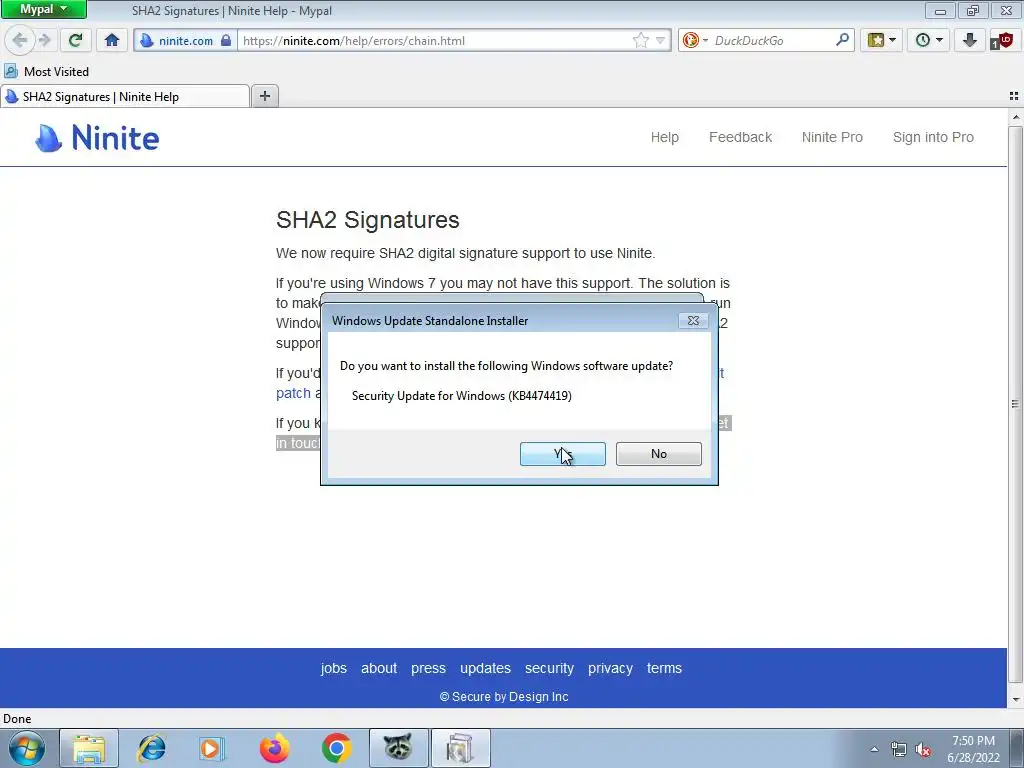Go forward one page
The image size is (1024, 768).
pos(44,40)
